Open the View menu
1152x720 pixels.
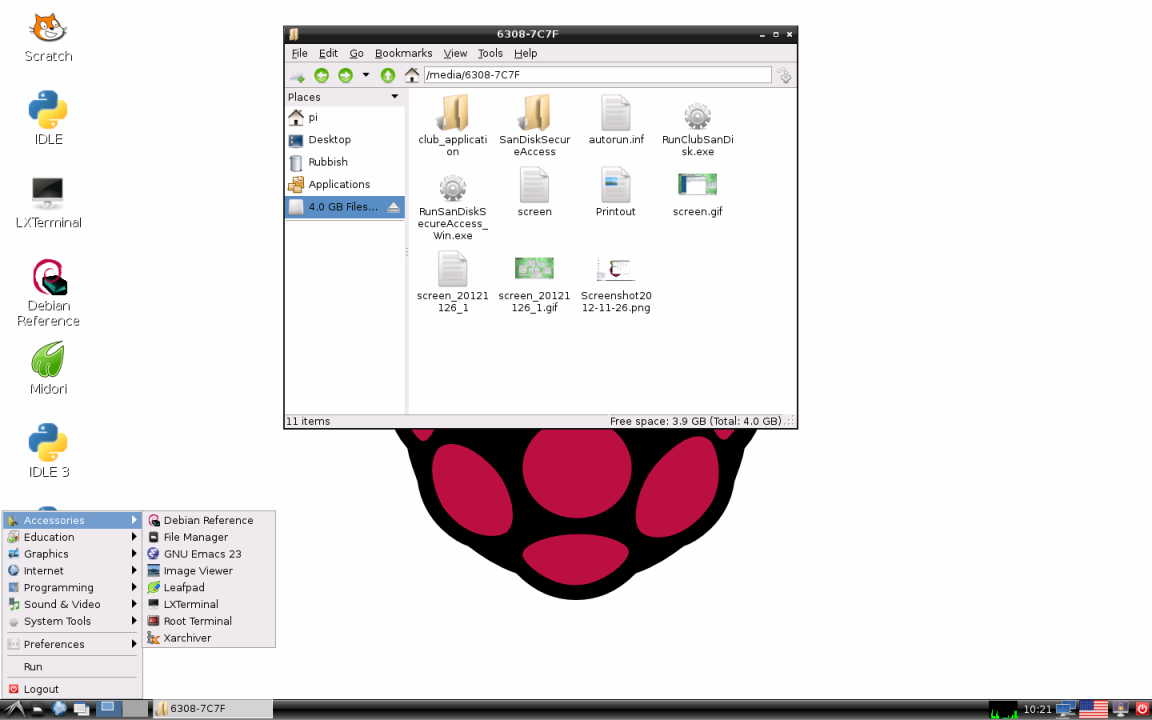tap(456, 53)
